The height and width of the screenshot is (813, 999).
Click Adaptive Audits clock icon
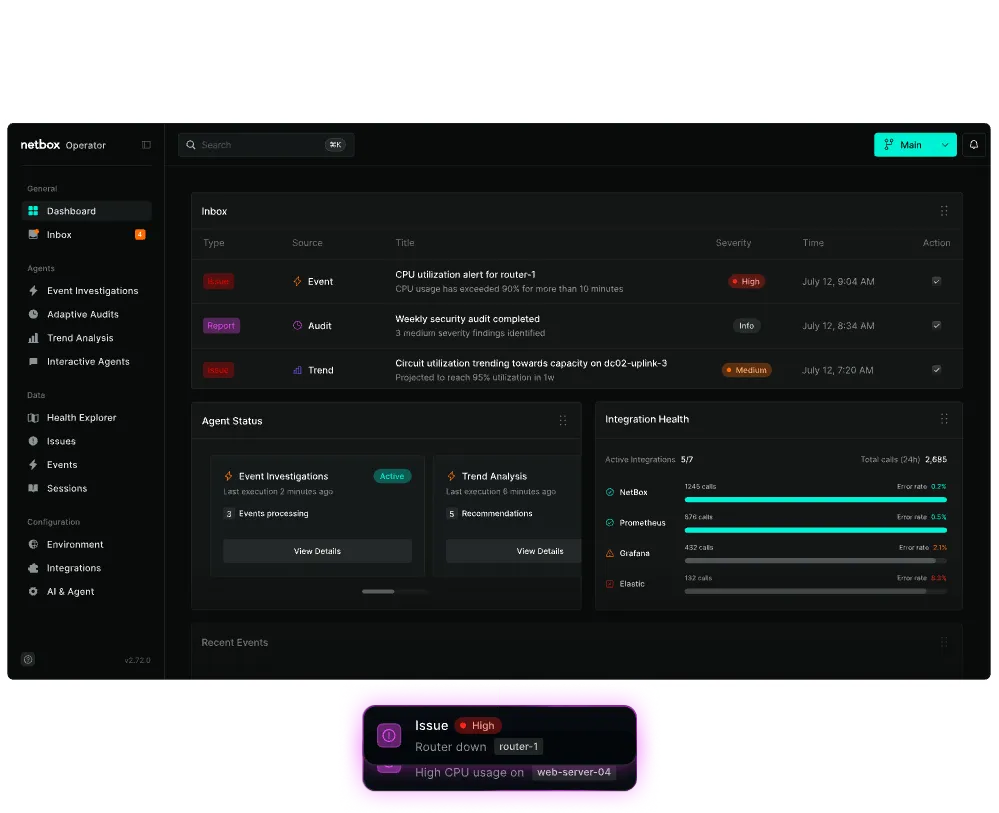point(33,314)
